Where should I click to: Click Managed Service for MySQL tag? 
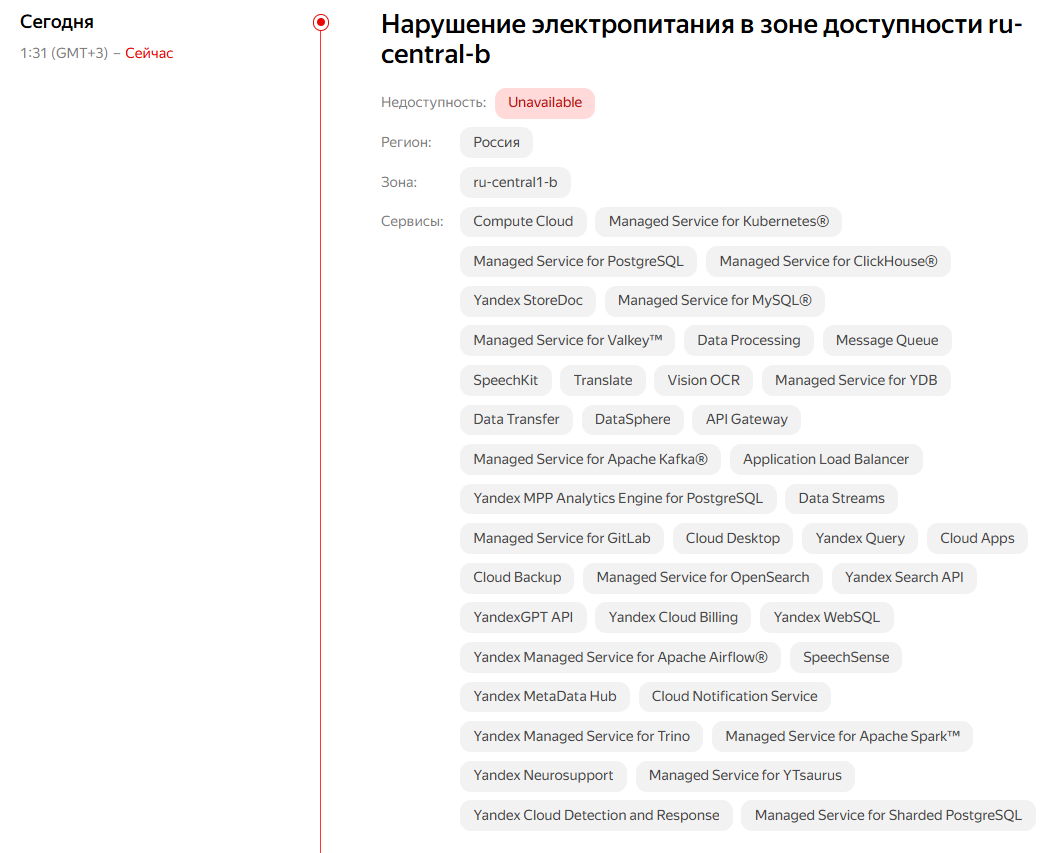click(x=715, y=301)
